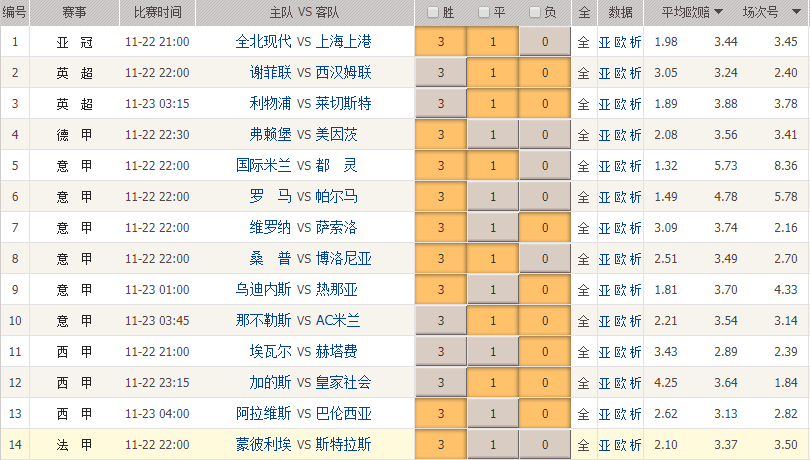Click odds value 8.36 in row 5
Screen dimensions: 810x460
click(786, 166)
